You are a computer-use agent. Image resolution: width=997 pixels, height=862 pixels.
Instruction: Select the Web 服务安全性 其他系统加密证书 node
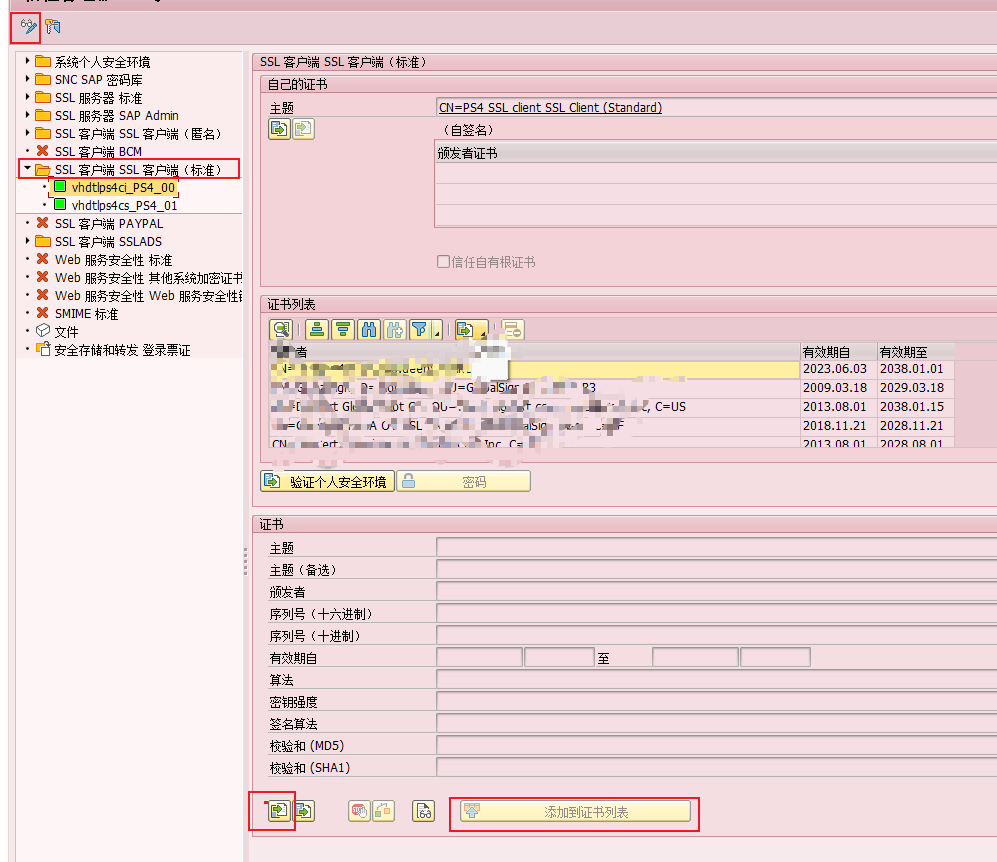[148, 278]
